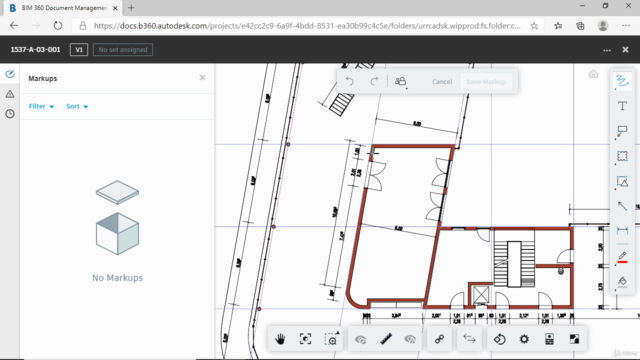The image size is (640, 360).
Task: Click the No set assigned label
Action: pos(123,49)
